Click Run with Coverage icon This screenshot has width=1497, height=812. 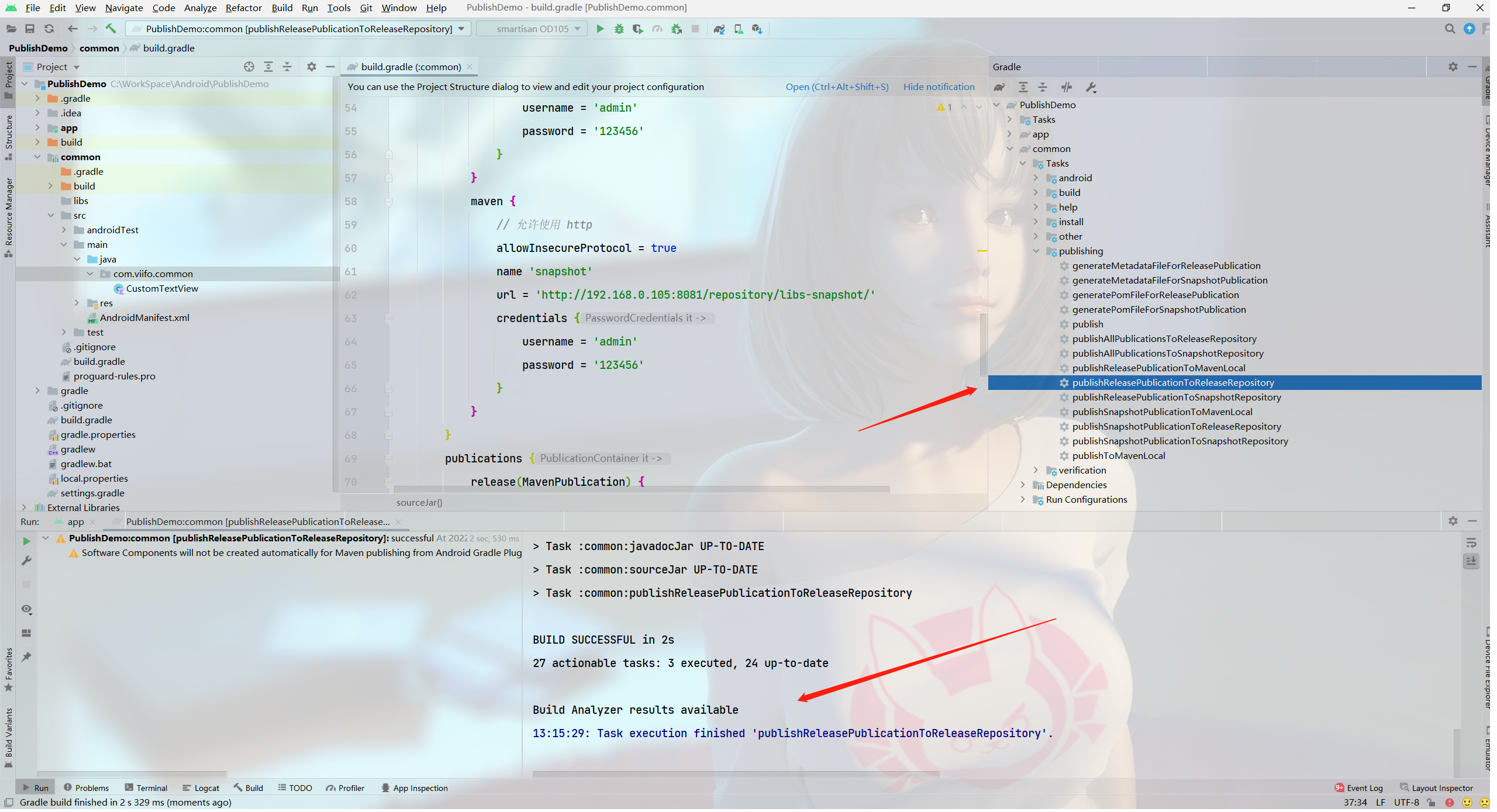(638, 29)
